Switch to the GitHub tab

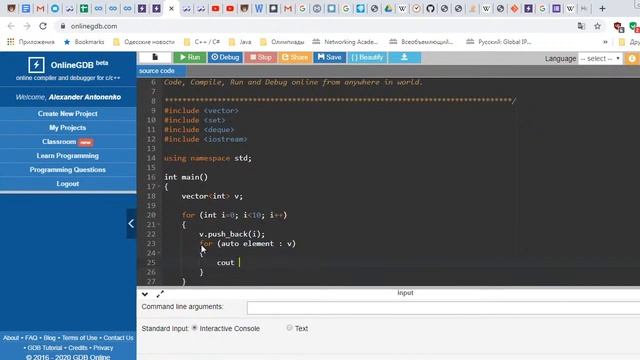(x=430, y=8)
